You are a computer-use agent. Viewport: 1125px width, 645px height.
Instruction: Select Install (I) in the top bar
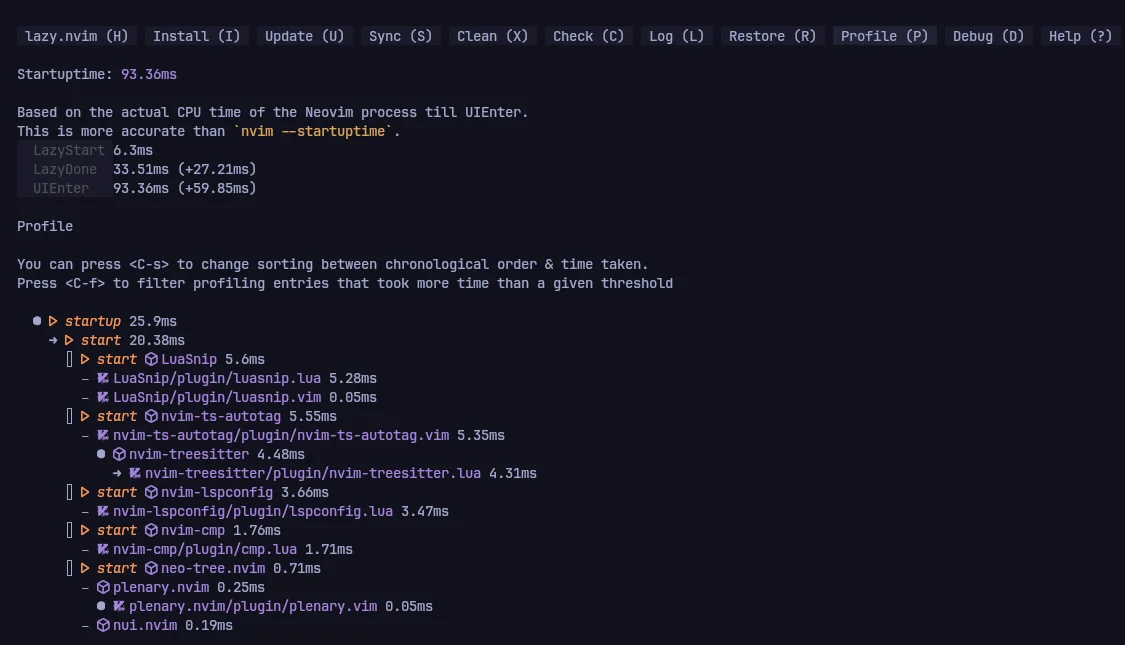(197, 36)
